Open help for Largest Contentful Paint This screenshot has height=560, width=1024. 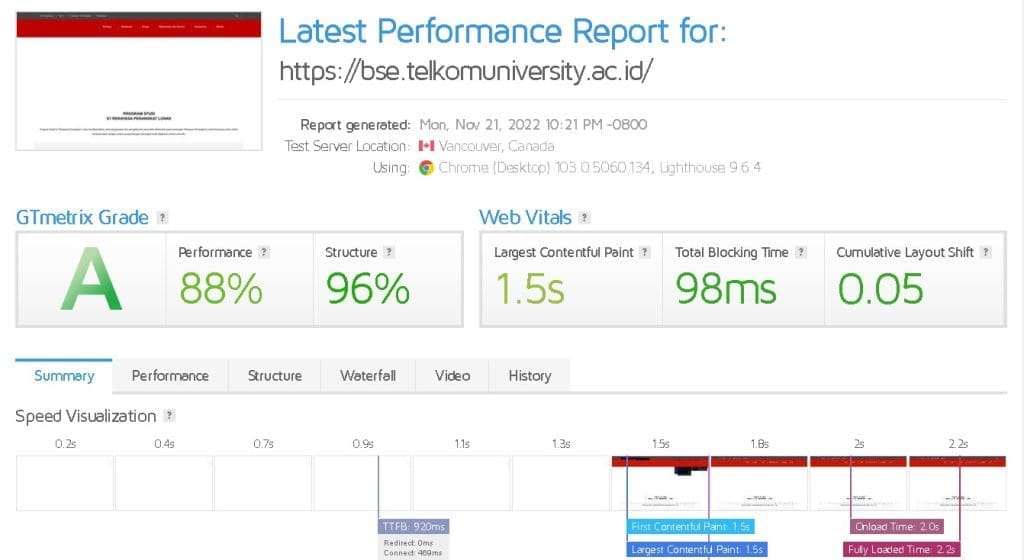point(645,252)
